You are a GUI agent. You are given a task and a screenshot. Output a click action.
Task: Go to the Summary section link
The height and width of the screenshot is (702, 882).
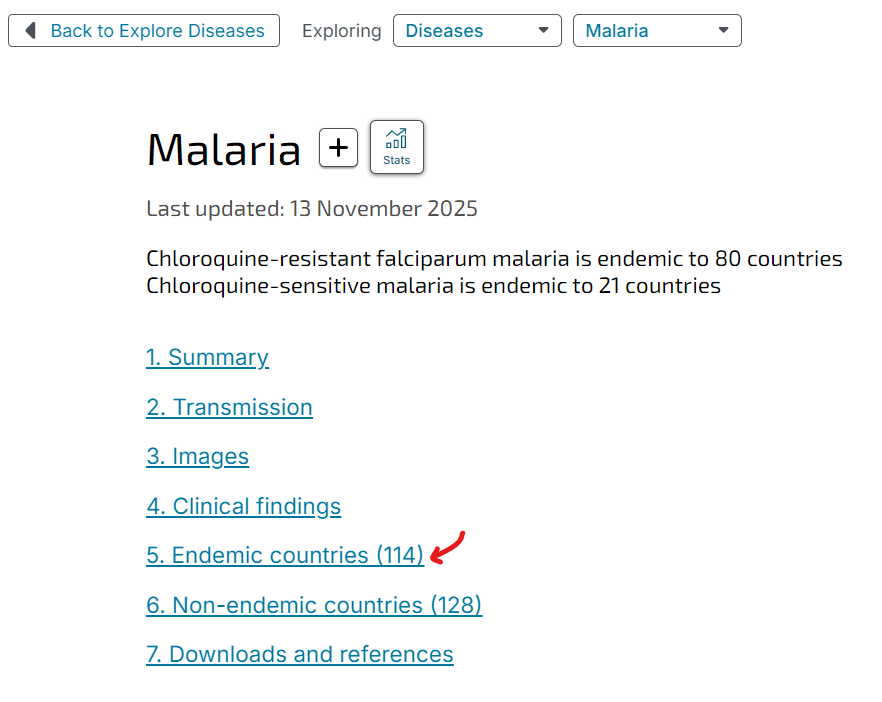[207, 357]
